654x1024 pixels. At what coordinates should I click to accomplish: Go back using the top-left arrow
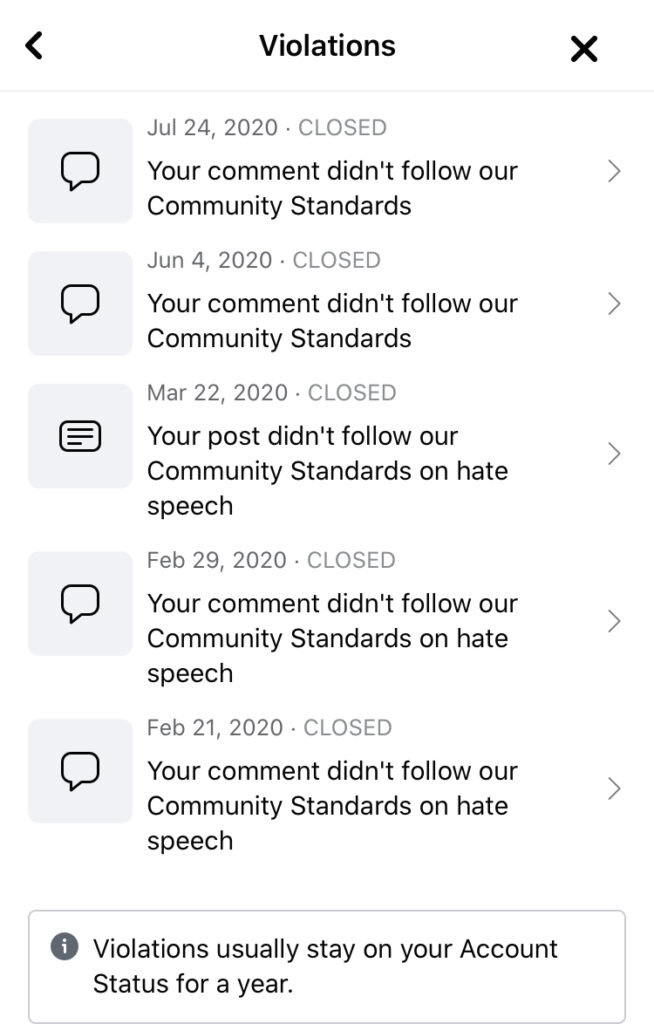(x=35, y=45)
